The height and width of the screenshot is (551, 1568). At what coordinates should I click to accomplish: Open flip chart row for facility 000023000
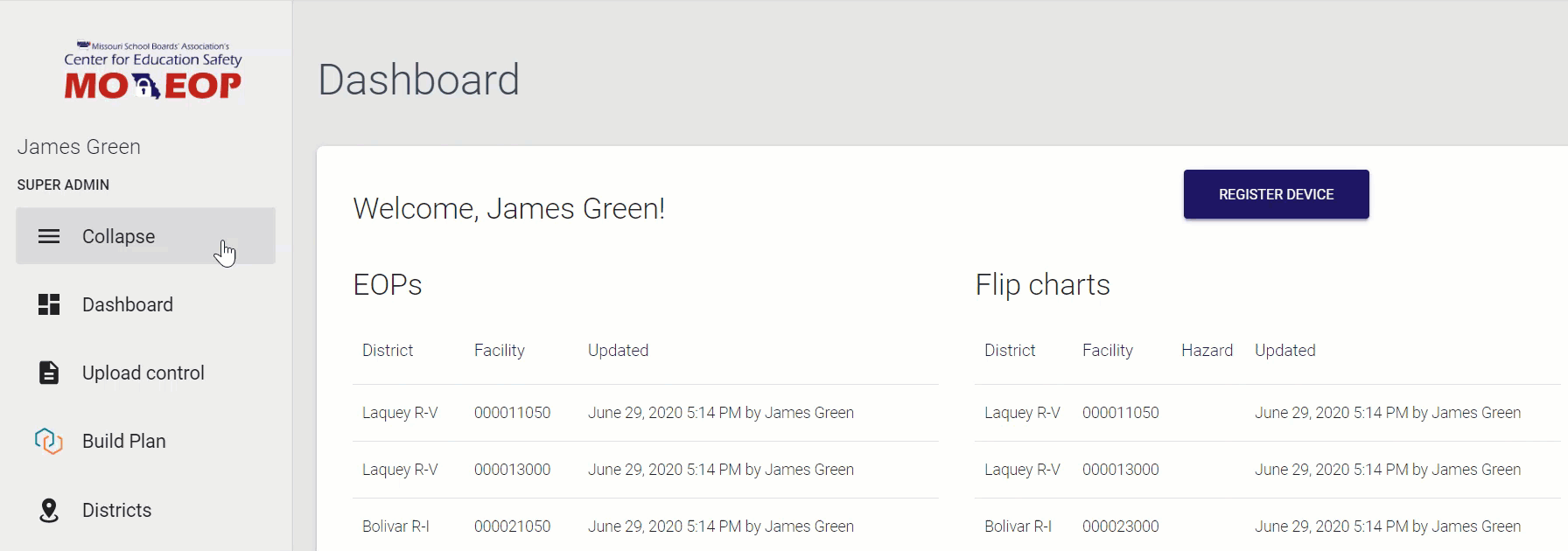(1120, 527)
